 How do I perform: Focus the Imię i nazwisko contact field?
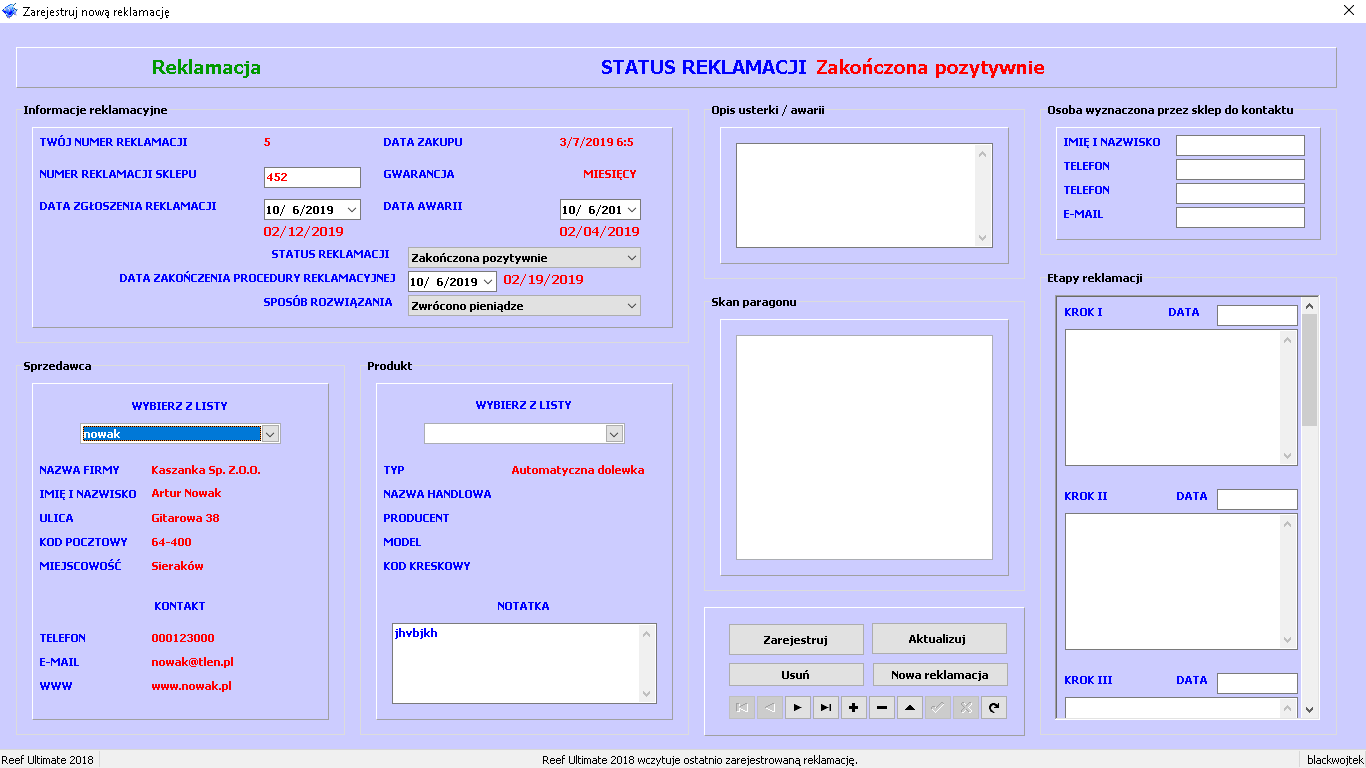pos(1239,146)
